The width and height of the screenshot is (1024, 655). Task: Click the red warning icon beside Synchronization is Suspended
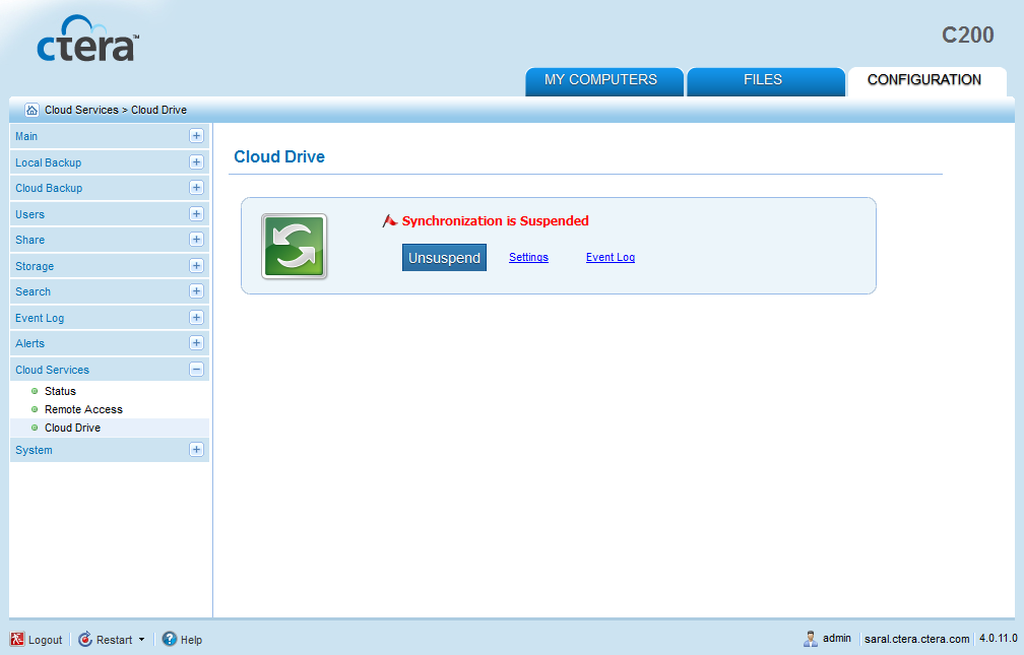pyautogui.click(x=389, y=221)
